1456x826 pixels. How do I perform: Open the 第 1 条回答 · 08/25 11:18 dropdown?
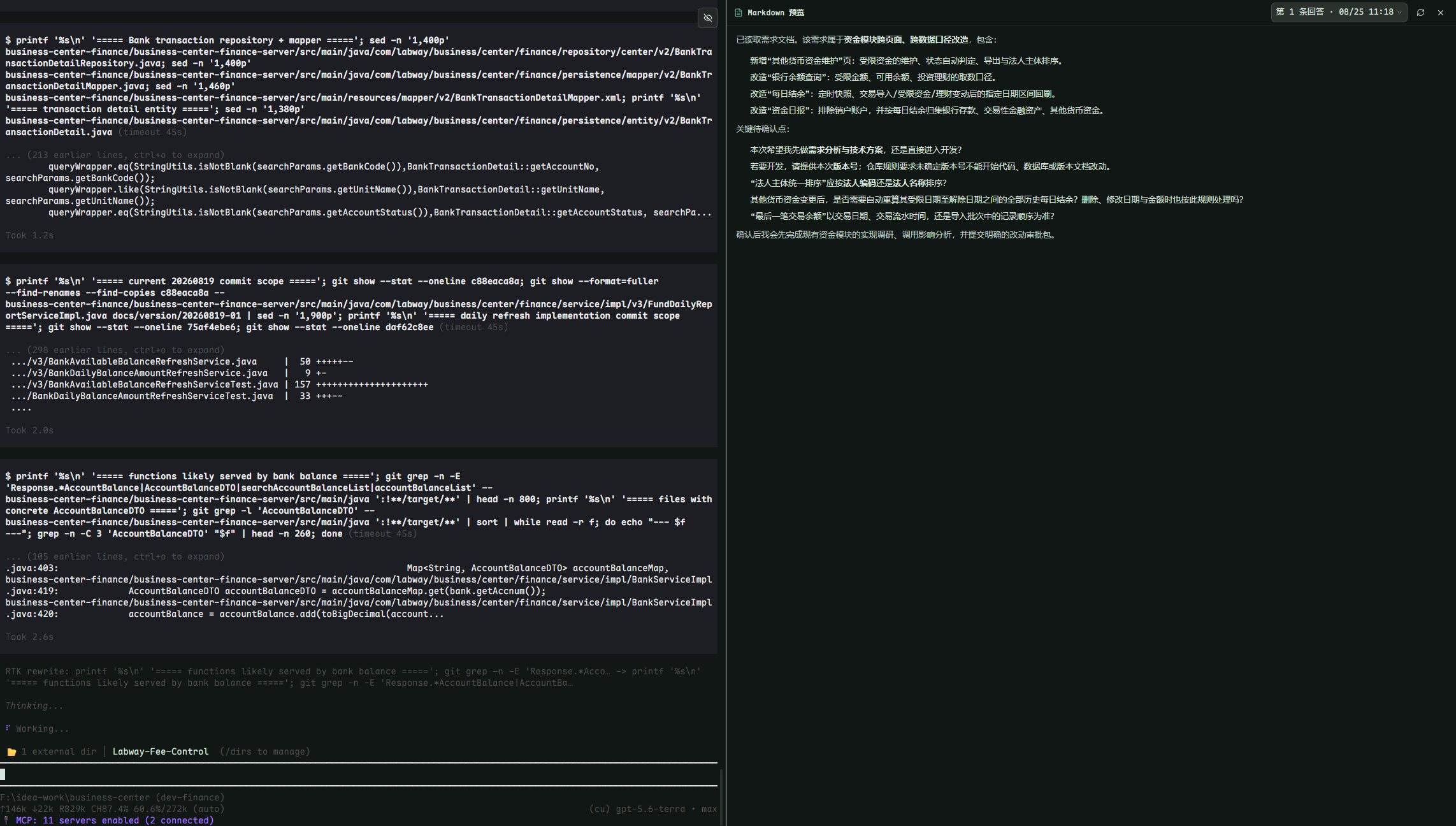click(1339, 12)
